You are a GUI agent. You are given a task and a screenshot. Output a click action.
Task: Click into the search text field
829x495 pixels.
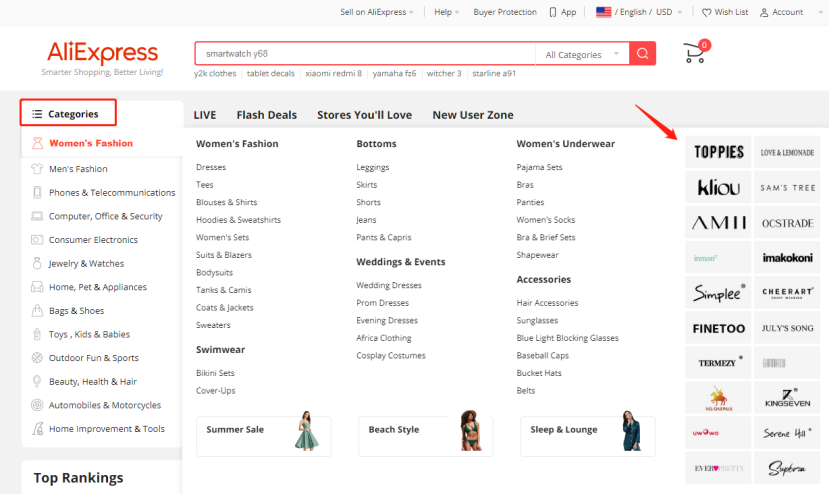[365, 54]
